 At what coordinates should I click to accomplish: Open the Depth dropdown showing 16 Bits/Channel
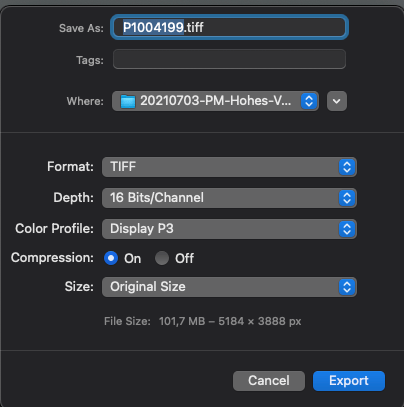(x=229, y=198)
